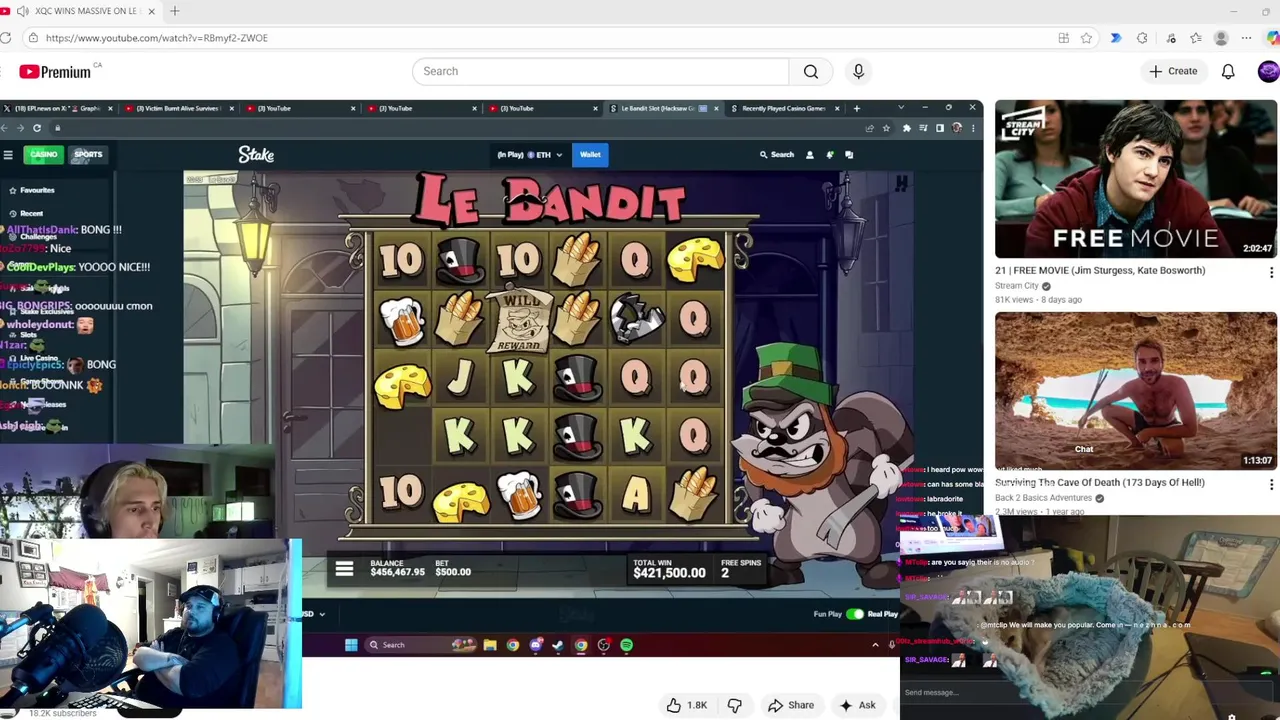The image size is (1280, 720).
Task: Open the browser extensions puzzle icon
Action: (x=1142, y=38)
